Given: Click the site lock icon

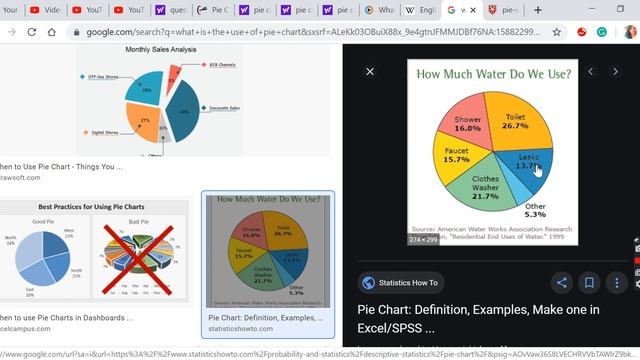Looking at the screenshot, I should click(76, 32).
